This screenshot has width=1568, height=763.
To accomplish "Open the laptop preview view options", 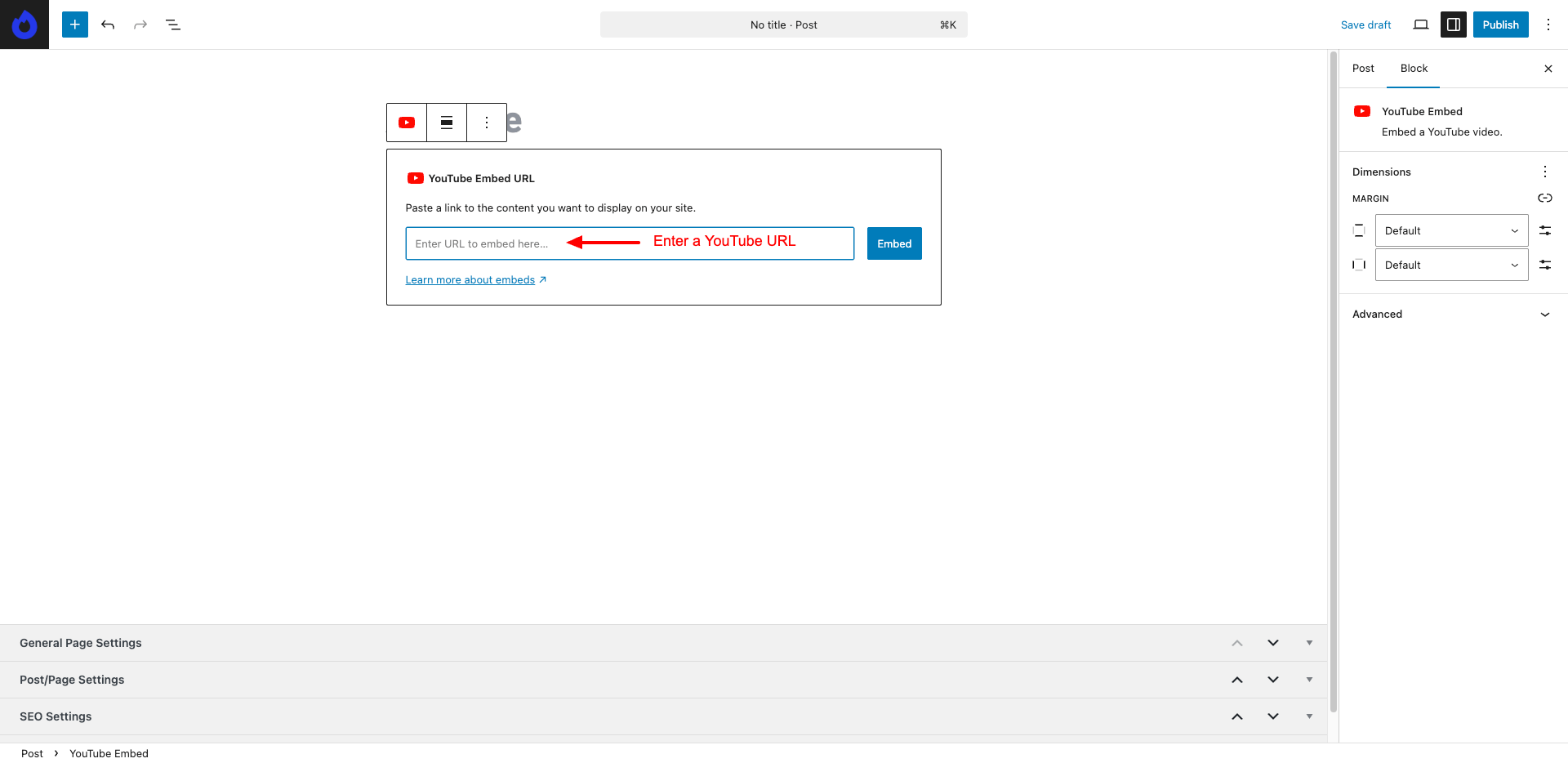I will point(1421,25).
